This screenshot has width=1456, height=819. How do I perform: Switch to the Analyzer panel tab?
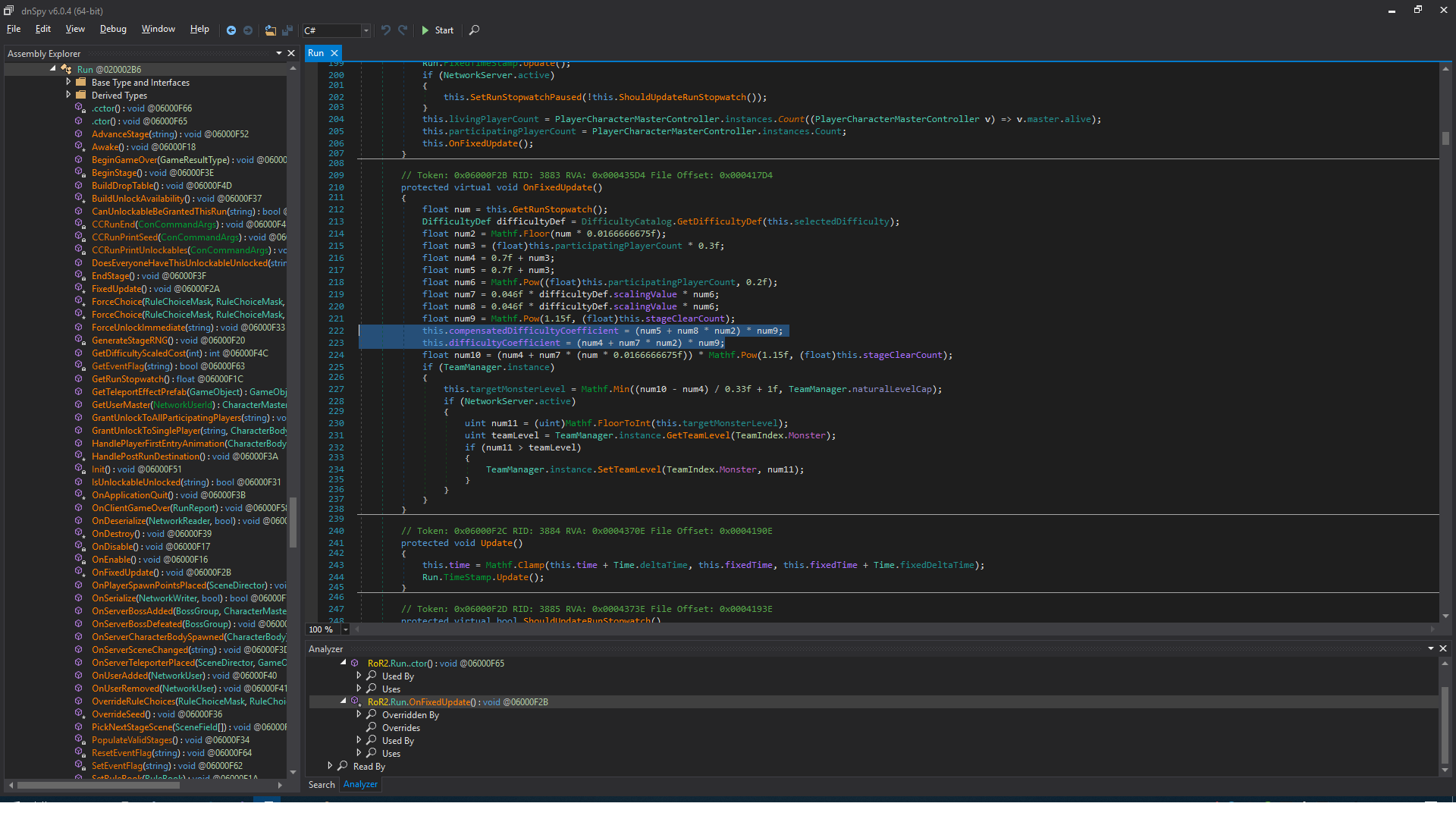[x=360, y=784]
